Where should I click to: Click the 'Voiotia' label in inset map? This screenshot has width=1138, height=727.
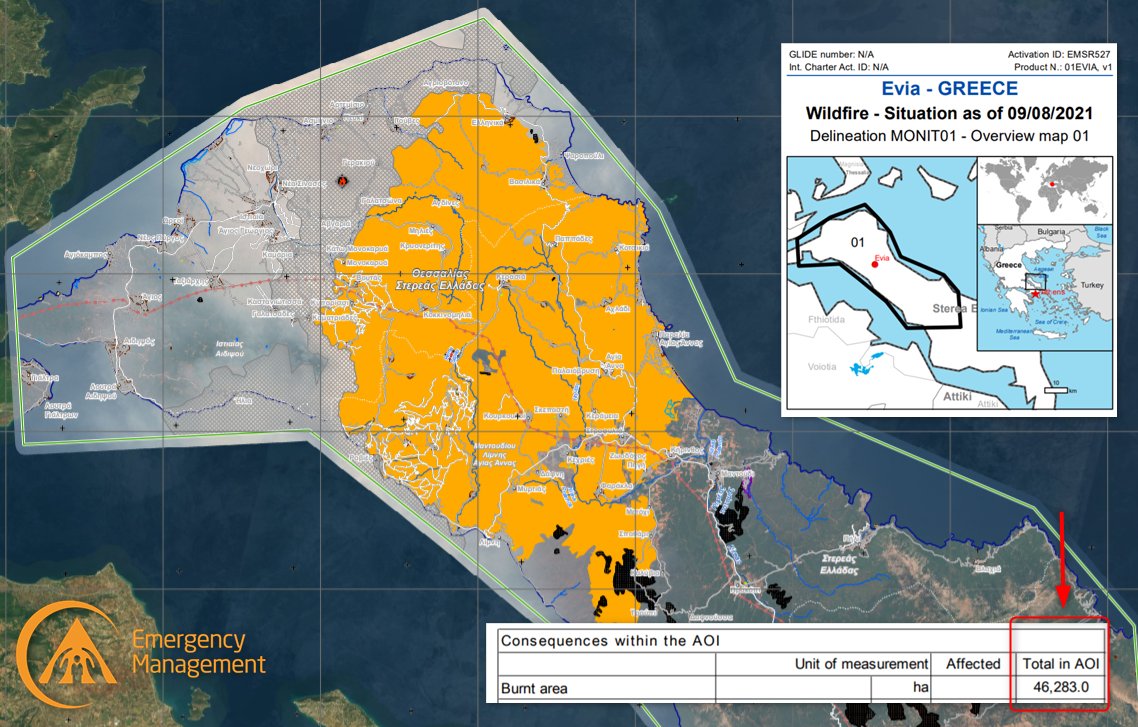pos(822,366)
